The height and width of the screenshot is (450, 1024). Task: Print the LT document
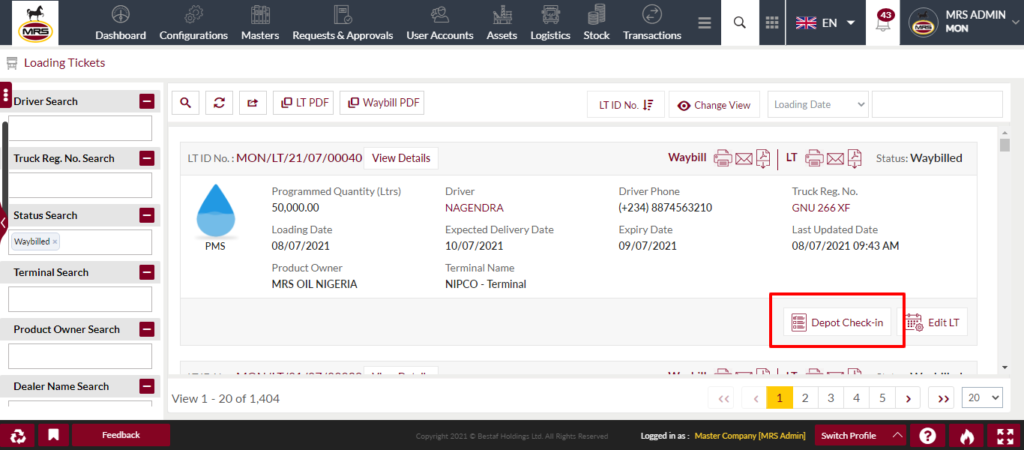(814, 158)
